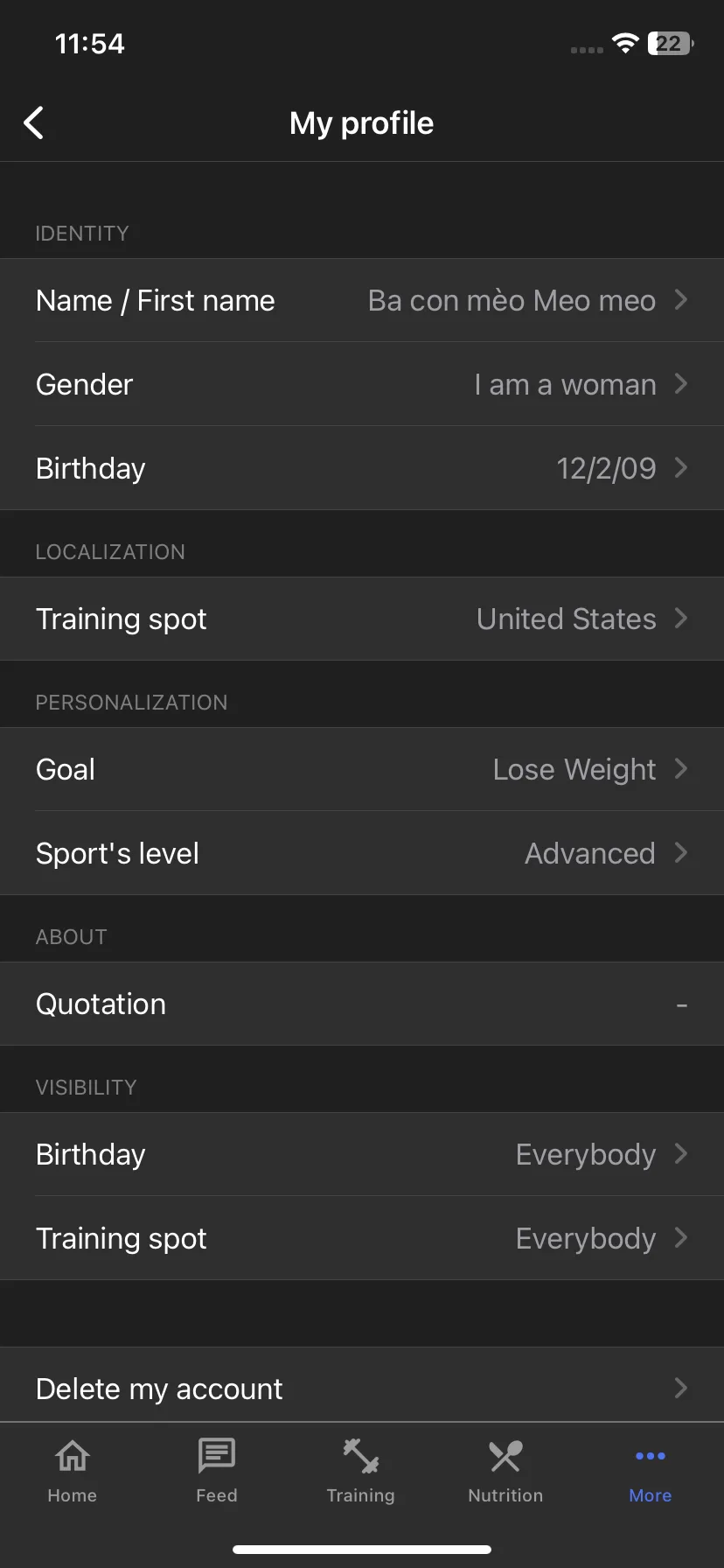
Task: Edit the Birthday date 12/2/09
Action: coord(362,468)
